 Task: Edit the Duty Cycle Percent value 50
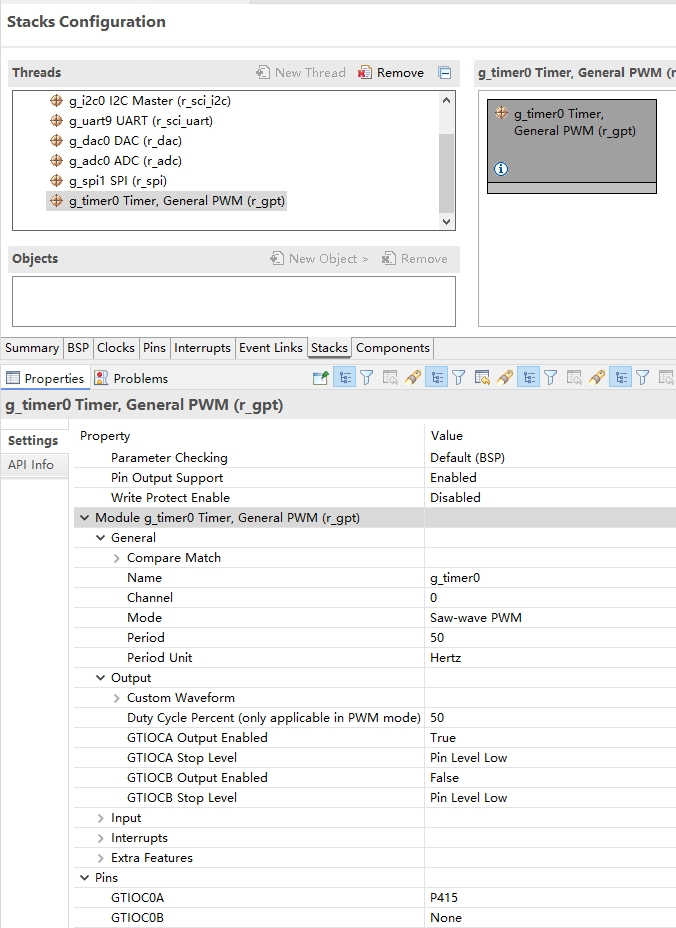coord(437,718)
